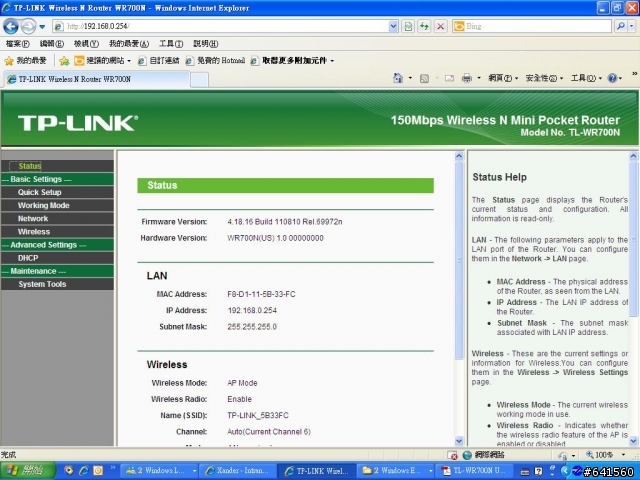Click the search magnifier icon

(621, 27)
